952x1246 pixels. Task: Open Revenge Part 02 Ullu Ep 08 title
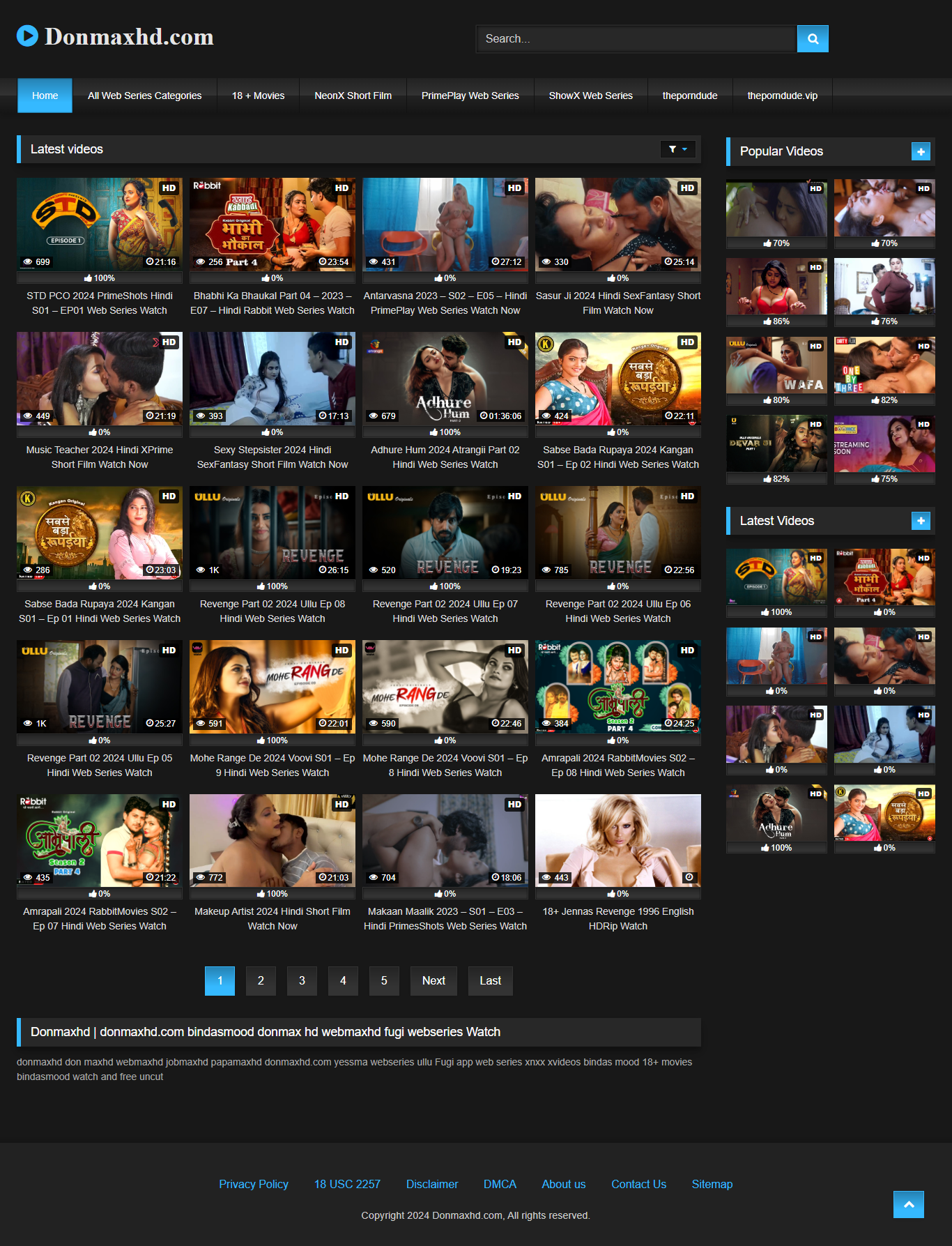tap(272, 611)
